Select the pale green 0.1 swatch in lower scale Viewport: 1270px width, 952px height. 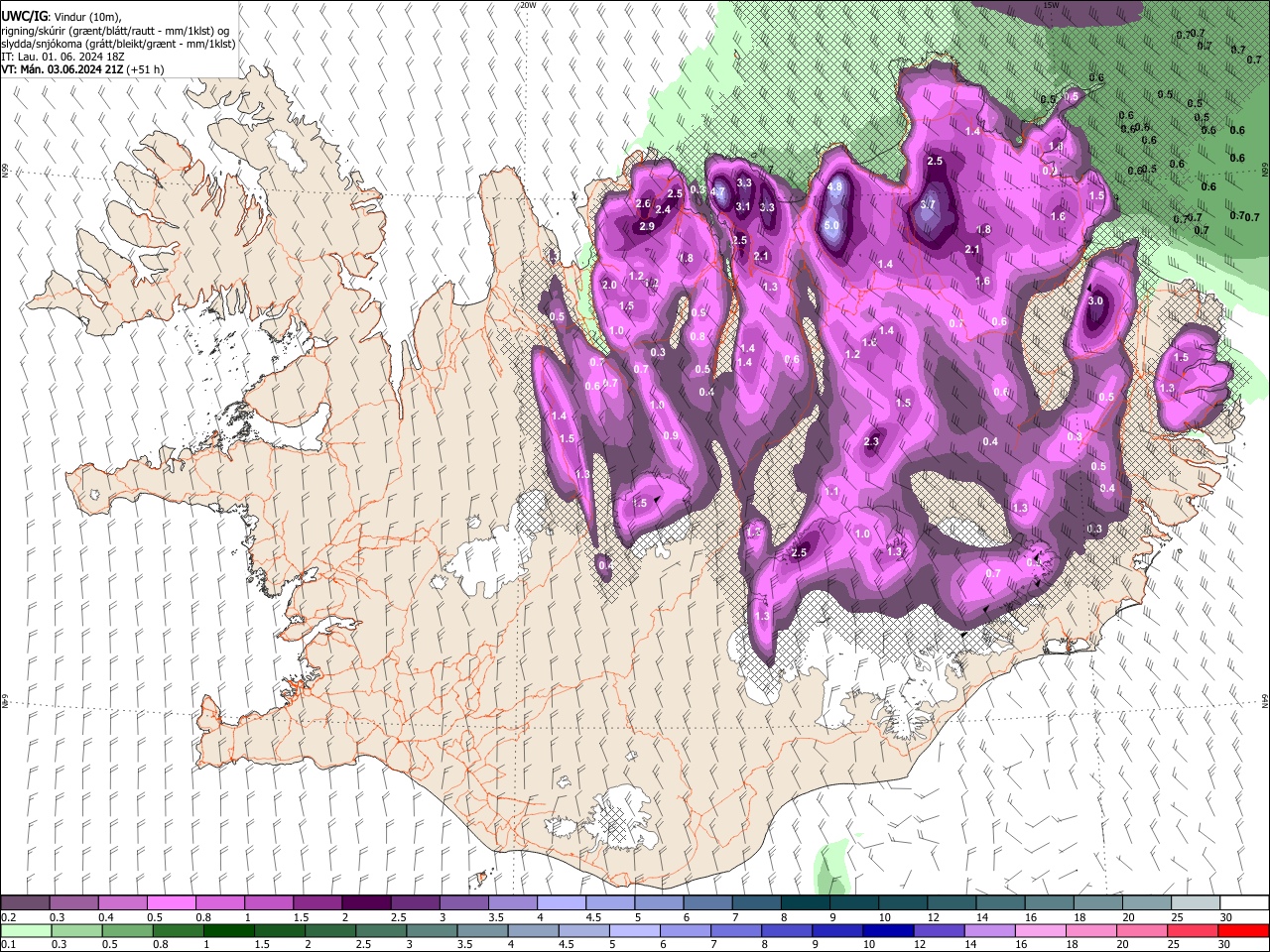25,930
